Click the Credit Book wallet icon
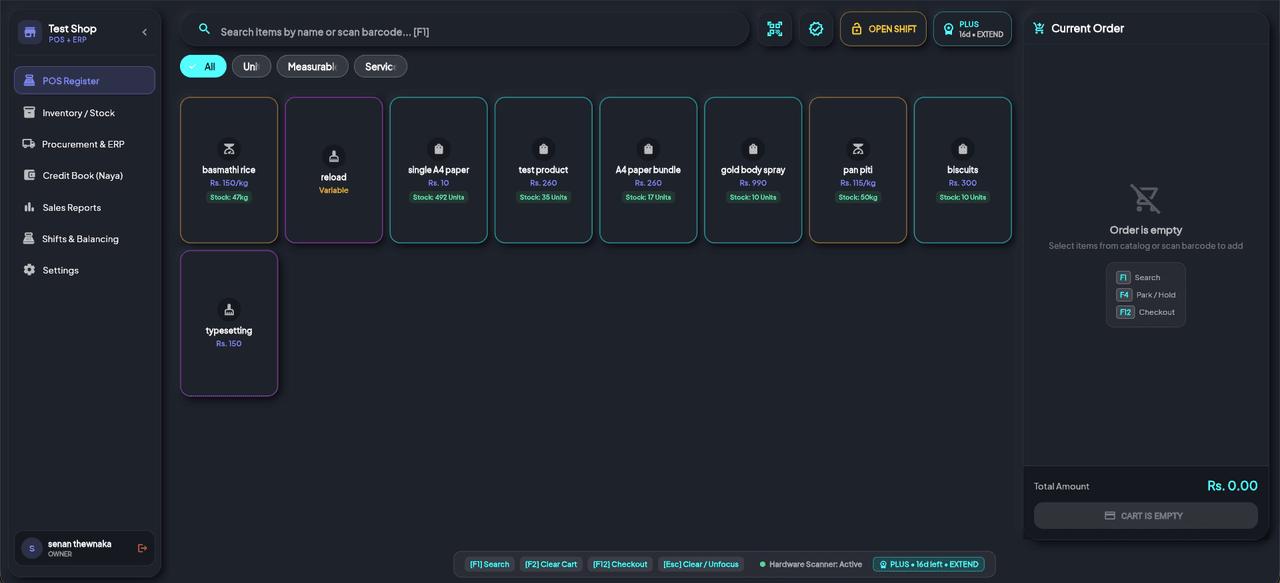 (29, 175)
